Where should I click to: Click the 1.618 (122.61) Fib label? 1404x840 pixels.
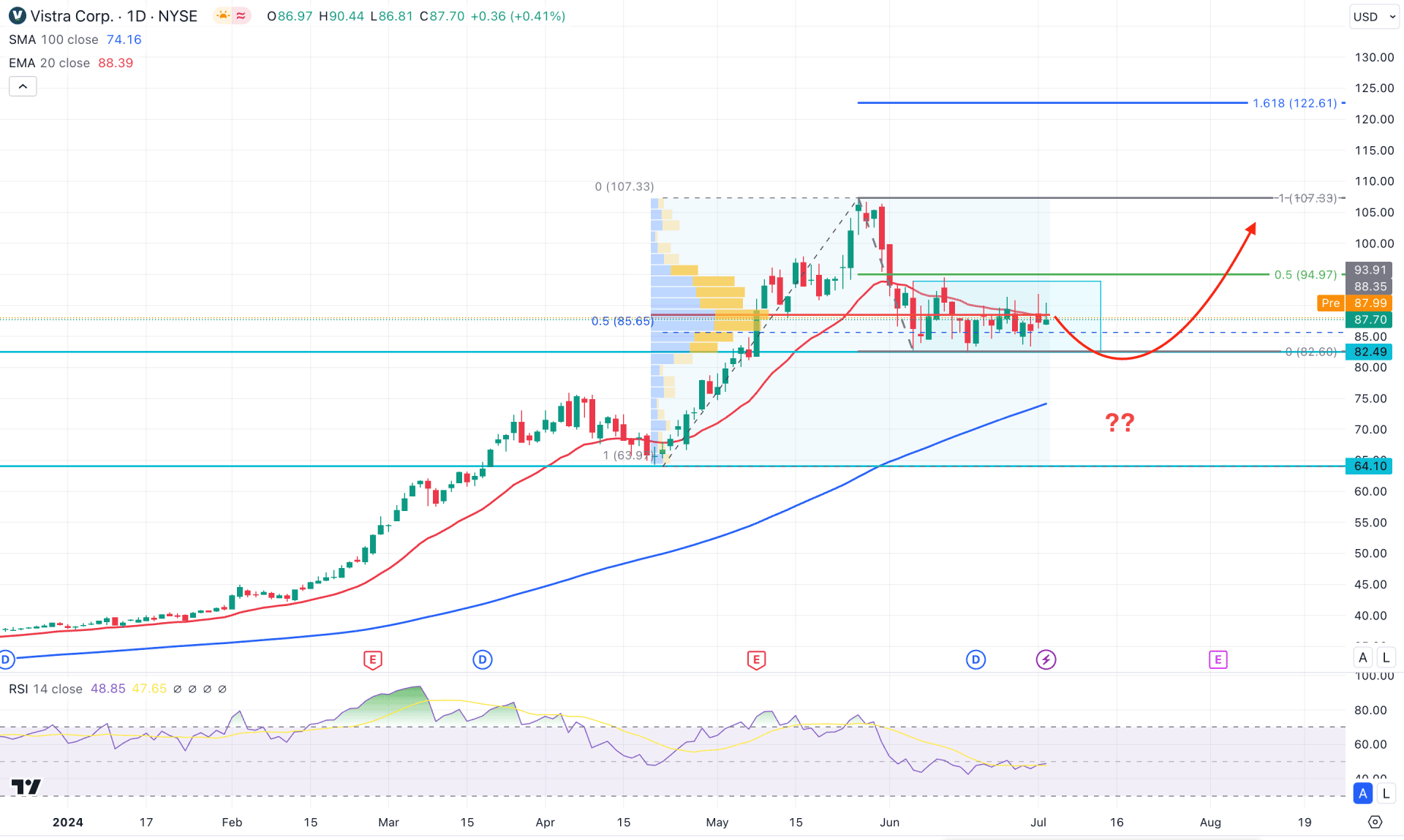point(1294,103)
